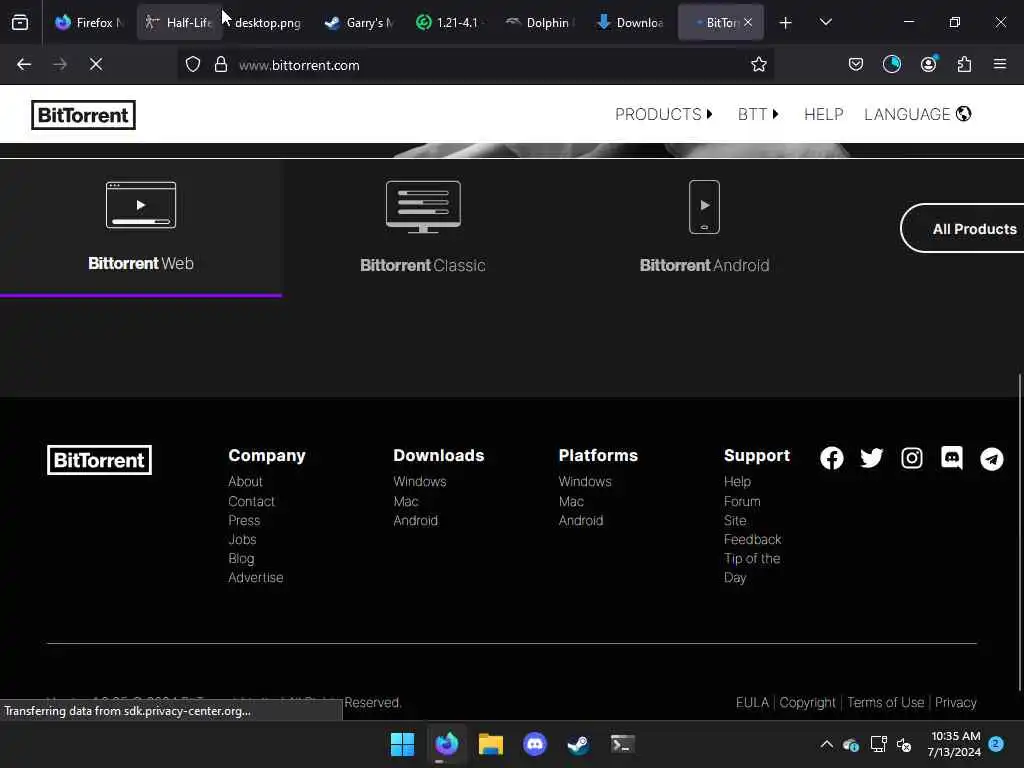Click the page vertical scrollbar
The width and height of the screenshot is (1024, 768).
[x=1020, y=532]
